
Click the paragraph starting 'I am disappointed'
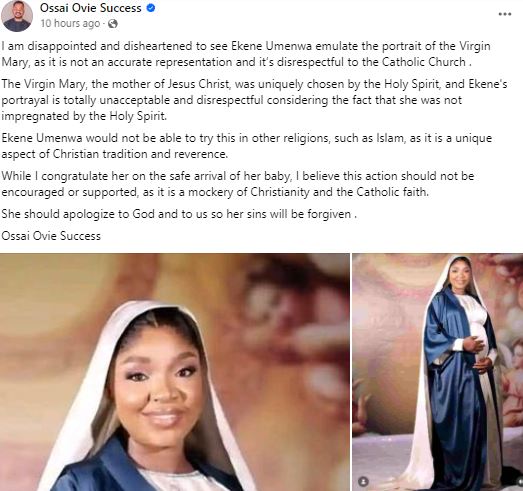pos(246,54)
